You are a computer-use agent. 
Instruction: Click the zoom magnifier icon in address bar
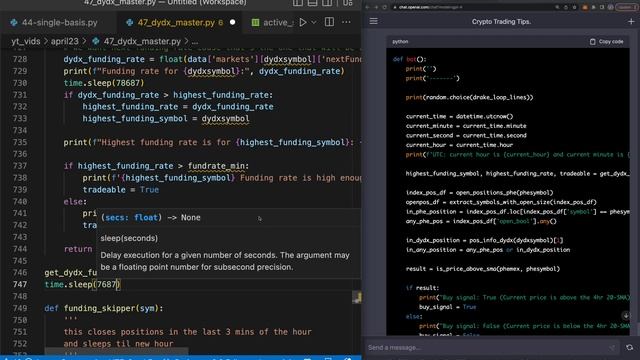(x=557, y=7)
